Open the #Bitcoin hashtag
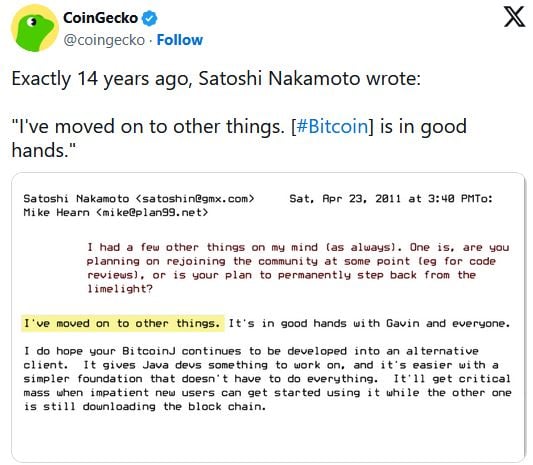 pyautogui.click(x=332, y=126)
